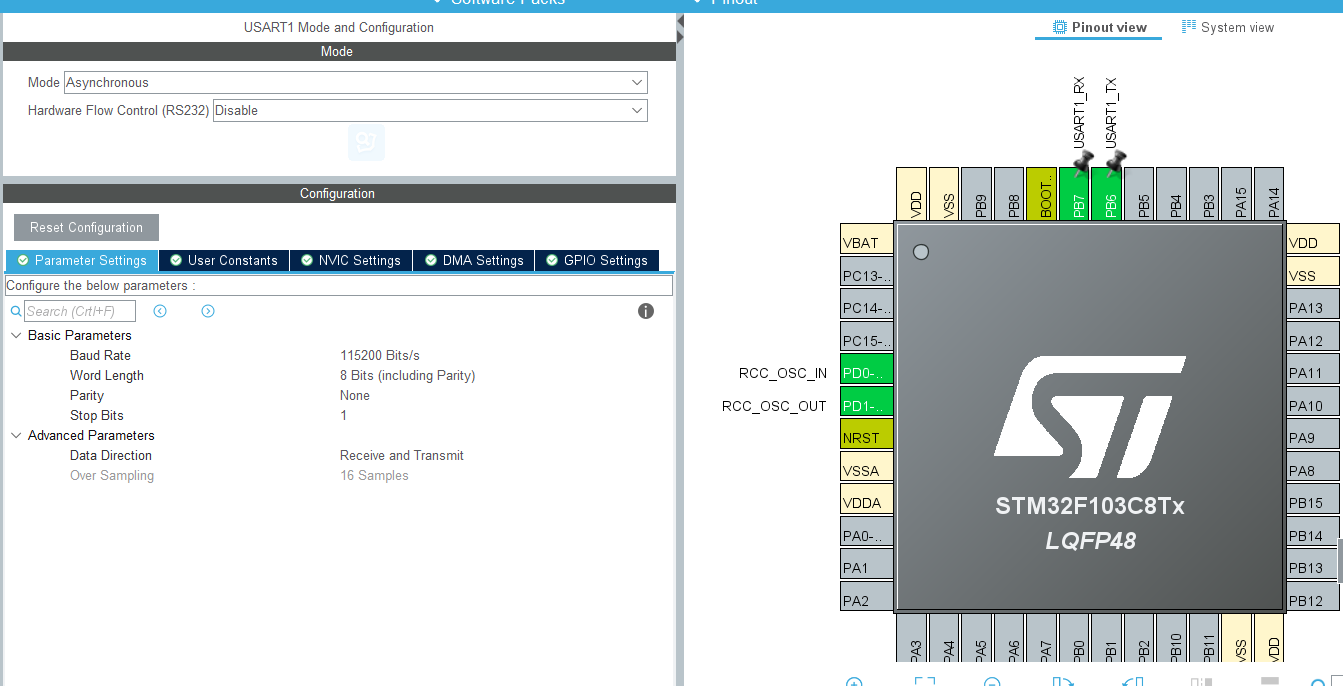Select the Word Length parameter
This screenshot has width=1343, height=686.
pos(107,375)
